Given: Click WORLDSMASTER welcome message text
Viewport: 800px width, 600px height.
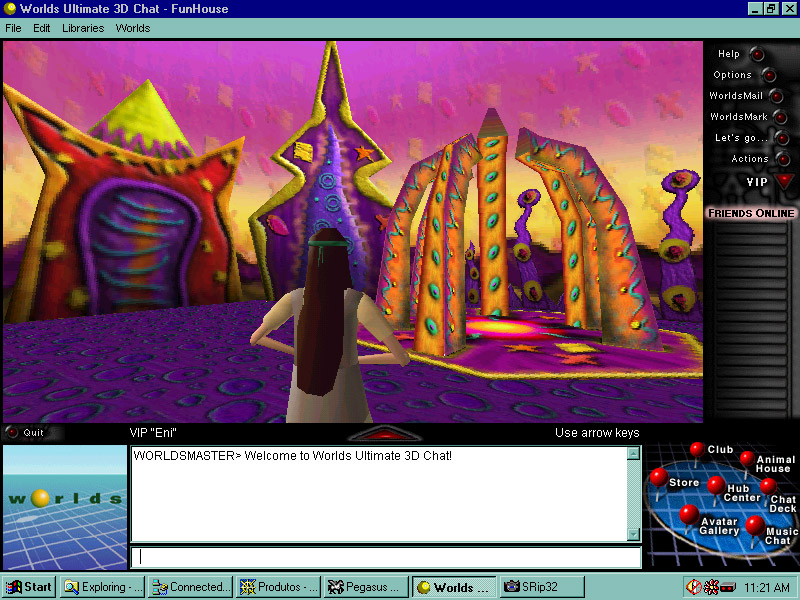Looking at the screenshot, I should 292,456.
